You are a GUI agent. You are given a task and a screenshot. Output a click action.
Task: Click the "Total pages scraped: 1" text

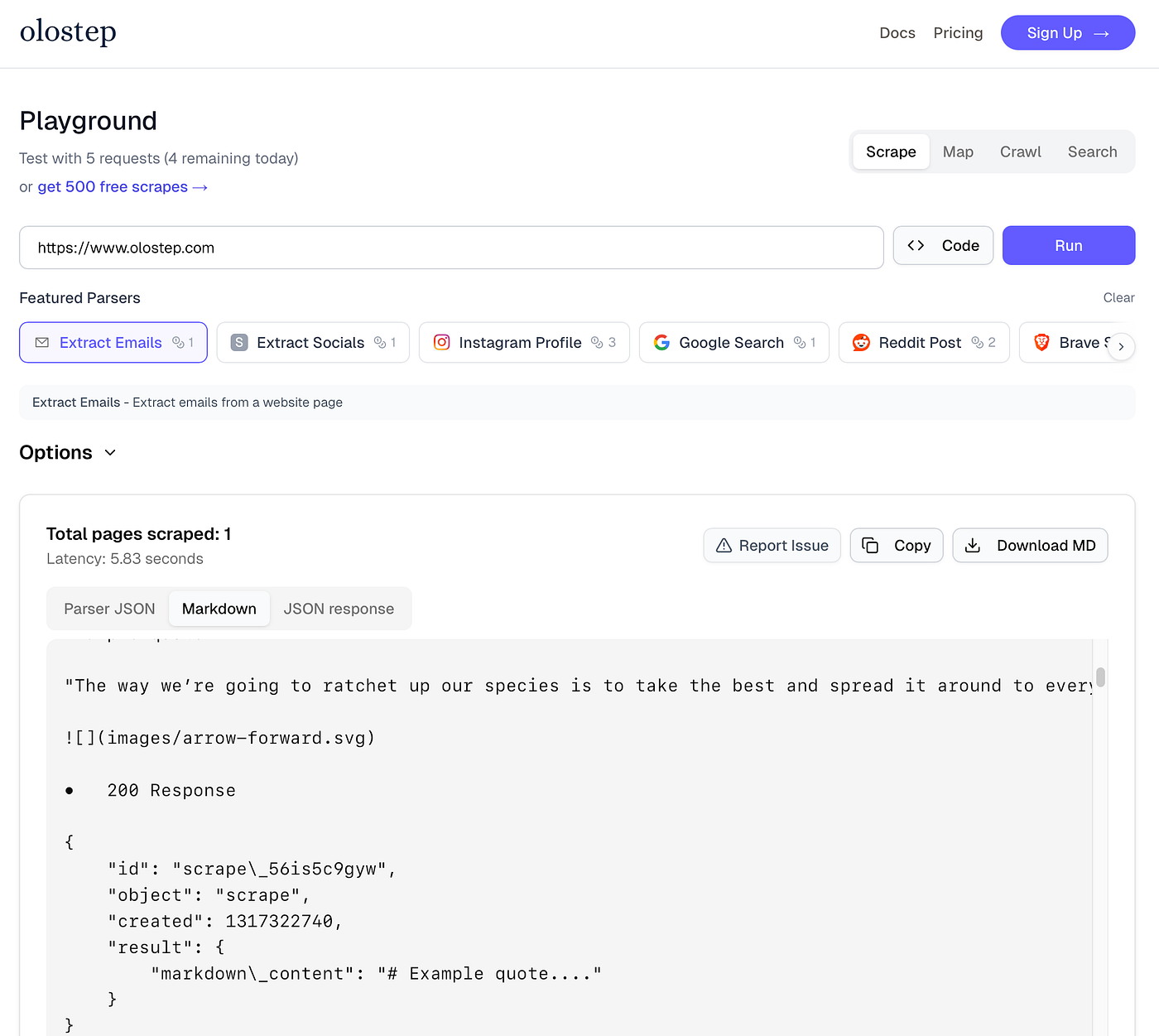[x=139, y=534]
